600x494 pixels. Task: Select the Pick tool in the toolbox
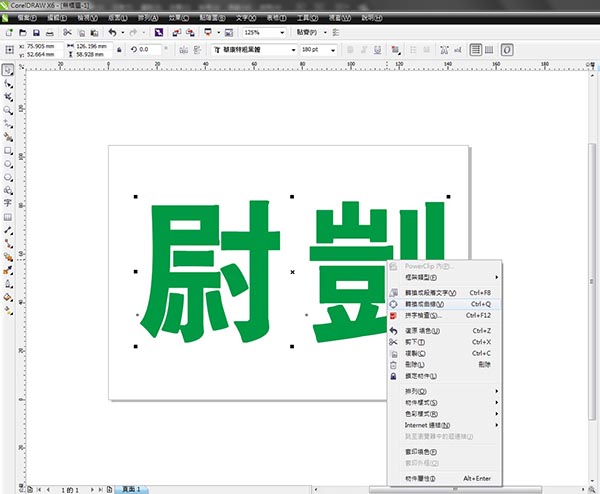click(x=8, y=70)
